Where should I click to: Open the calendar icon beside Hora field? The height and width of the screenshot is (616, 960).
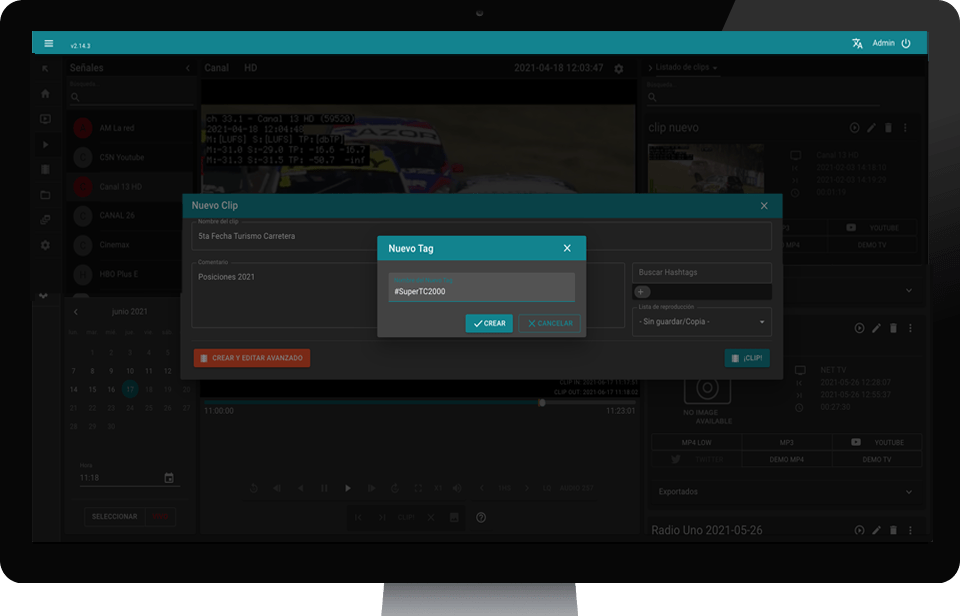click(x=169, y=478)
